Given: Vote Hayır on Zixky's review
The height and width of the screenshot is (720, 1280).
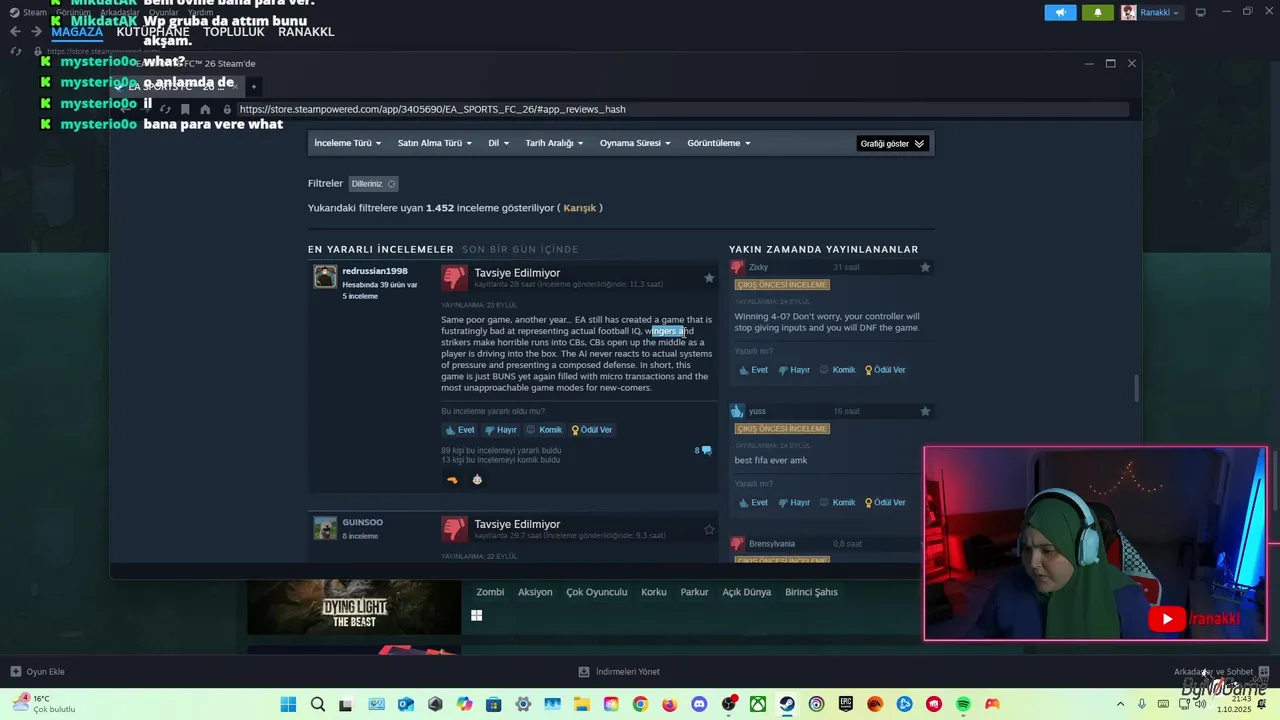Looking at the screenshot, I should (794, 370).
